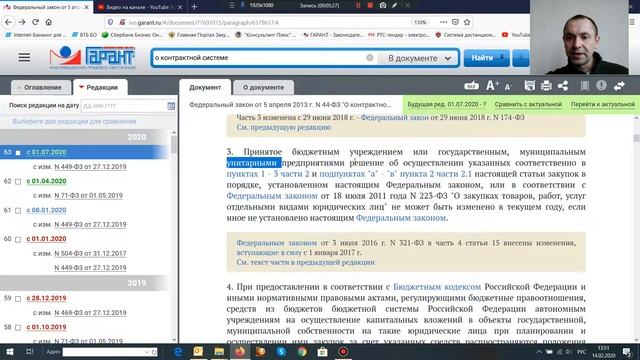
Task: Open revision from 01.01.2020
Action: click(x=46, y=239)
